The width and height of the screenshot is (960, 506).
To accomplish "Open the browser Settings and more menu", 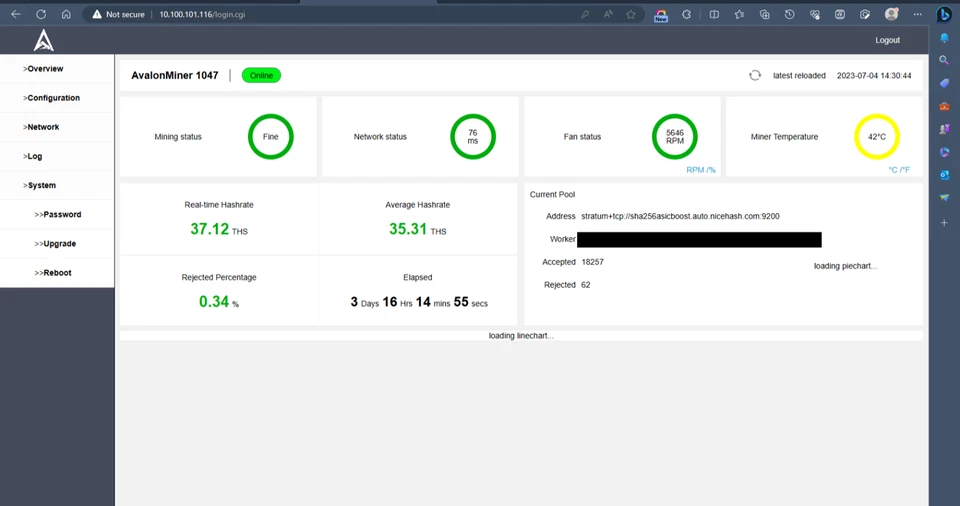I will [917, 14].
